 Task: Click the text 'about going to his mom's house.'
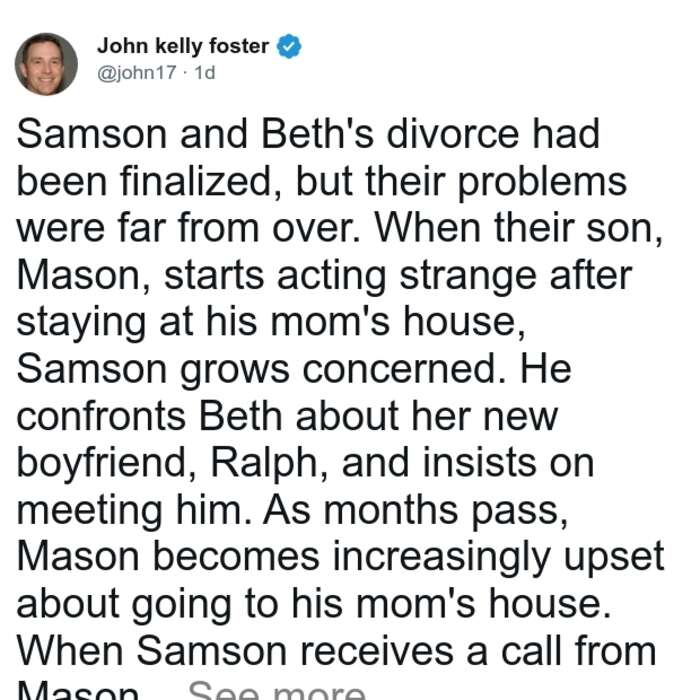(314, 604)
